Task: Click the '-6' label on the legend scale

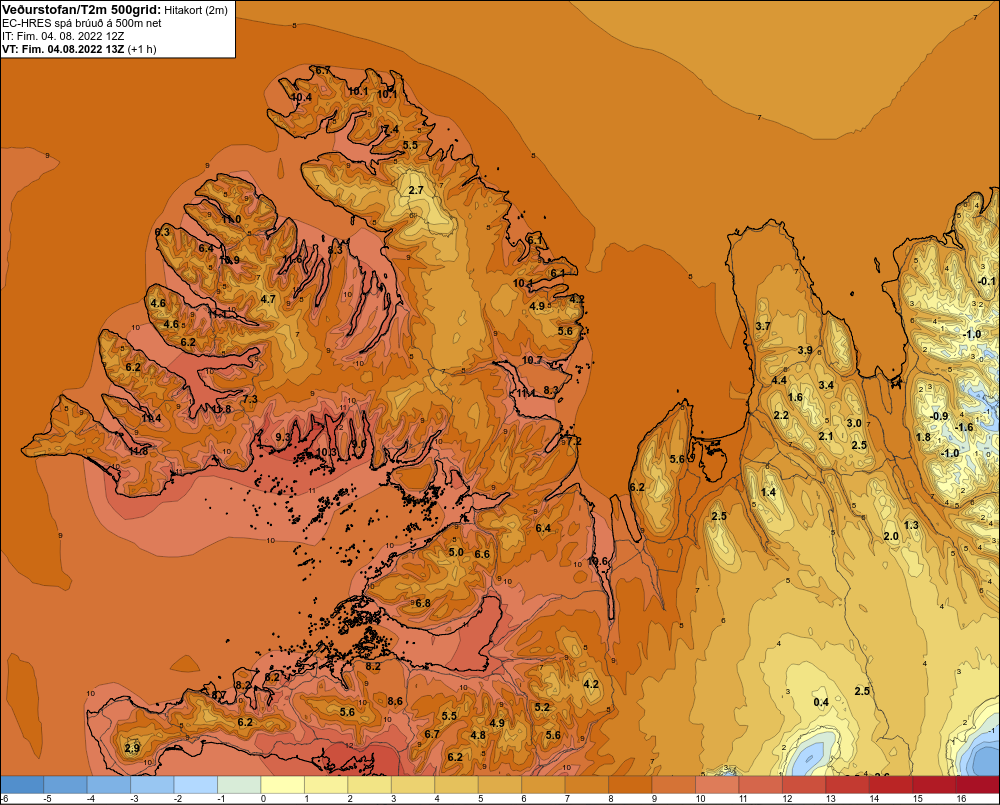Action: pyautogui.click(x=4, y=799)
